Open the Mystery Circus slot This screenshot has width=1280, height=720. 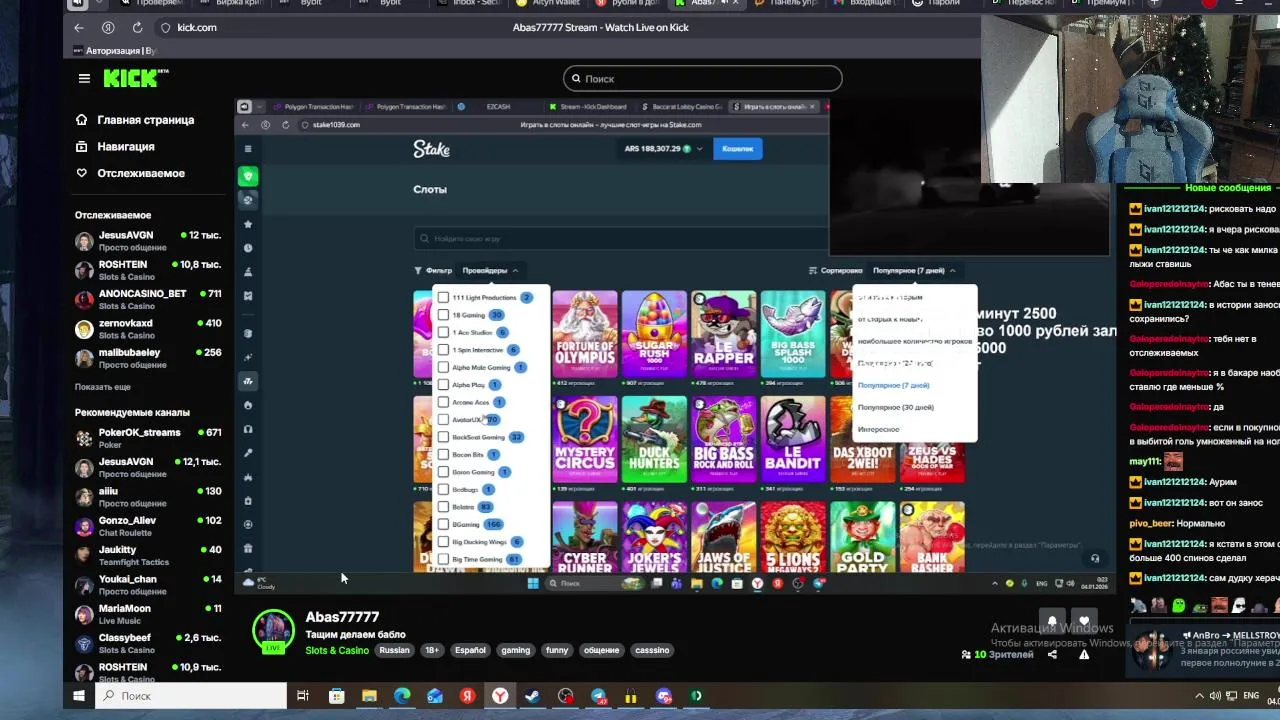[x=585, y=440]
